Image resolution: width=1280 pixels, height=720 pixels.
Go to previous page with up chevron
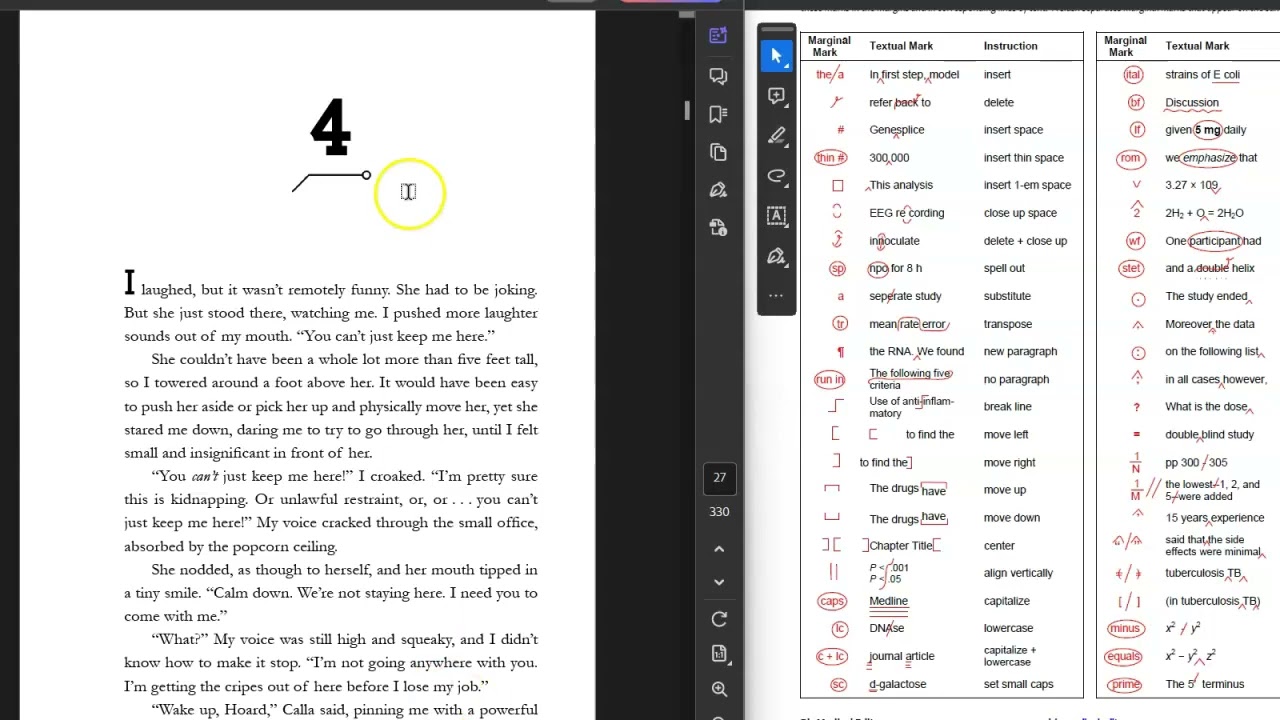click(719, 549)
